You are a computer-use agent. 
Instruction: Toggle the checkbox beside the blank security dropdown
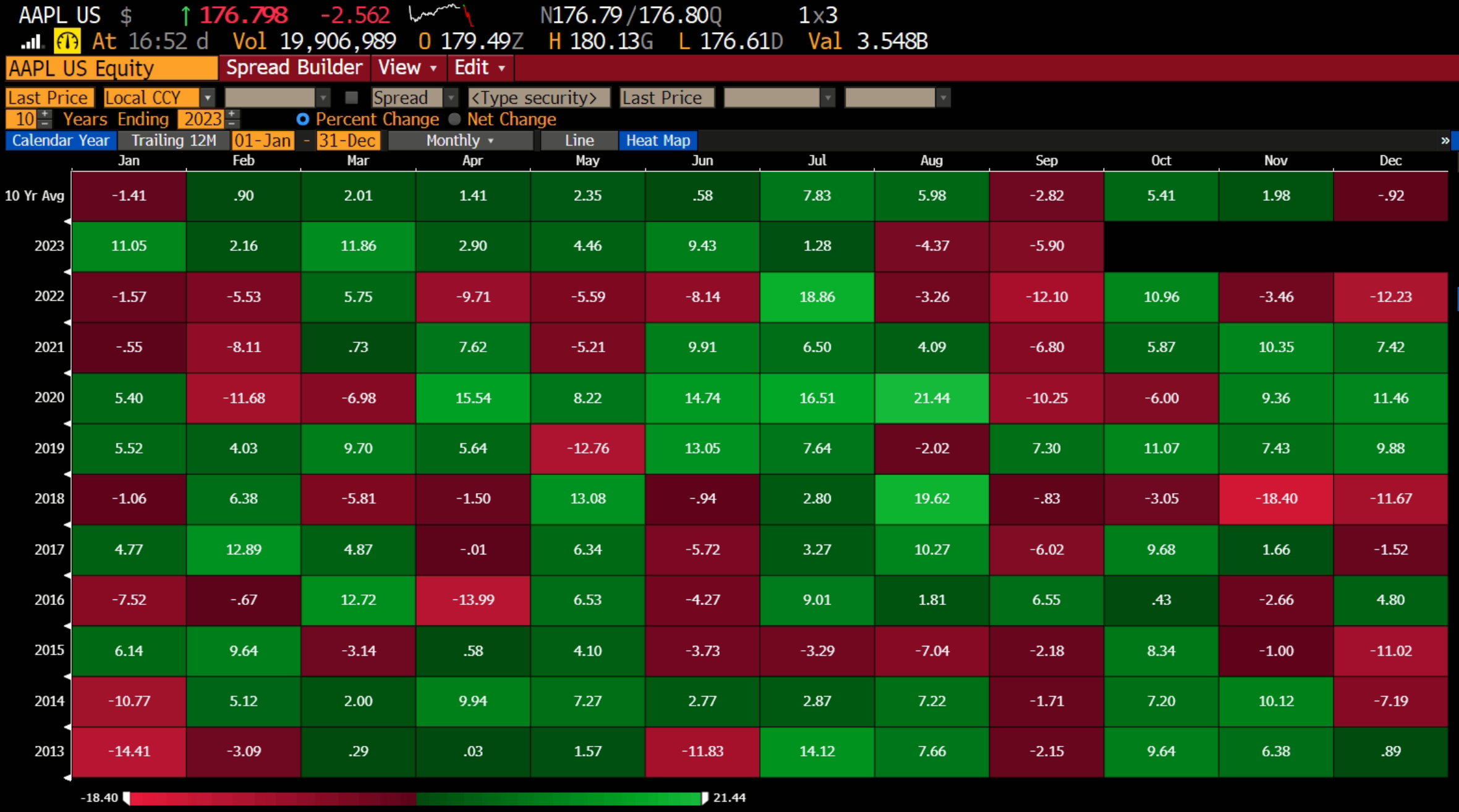click(351, 97)
